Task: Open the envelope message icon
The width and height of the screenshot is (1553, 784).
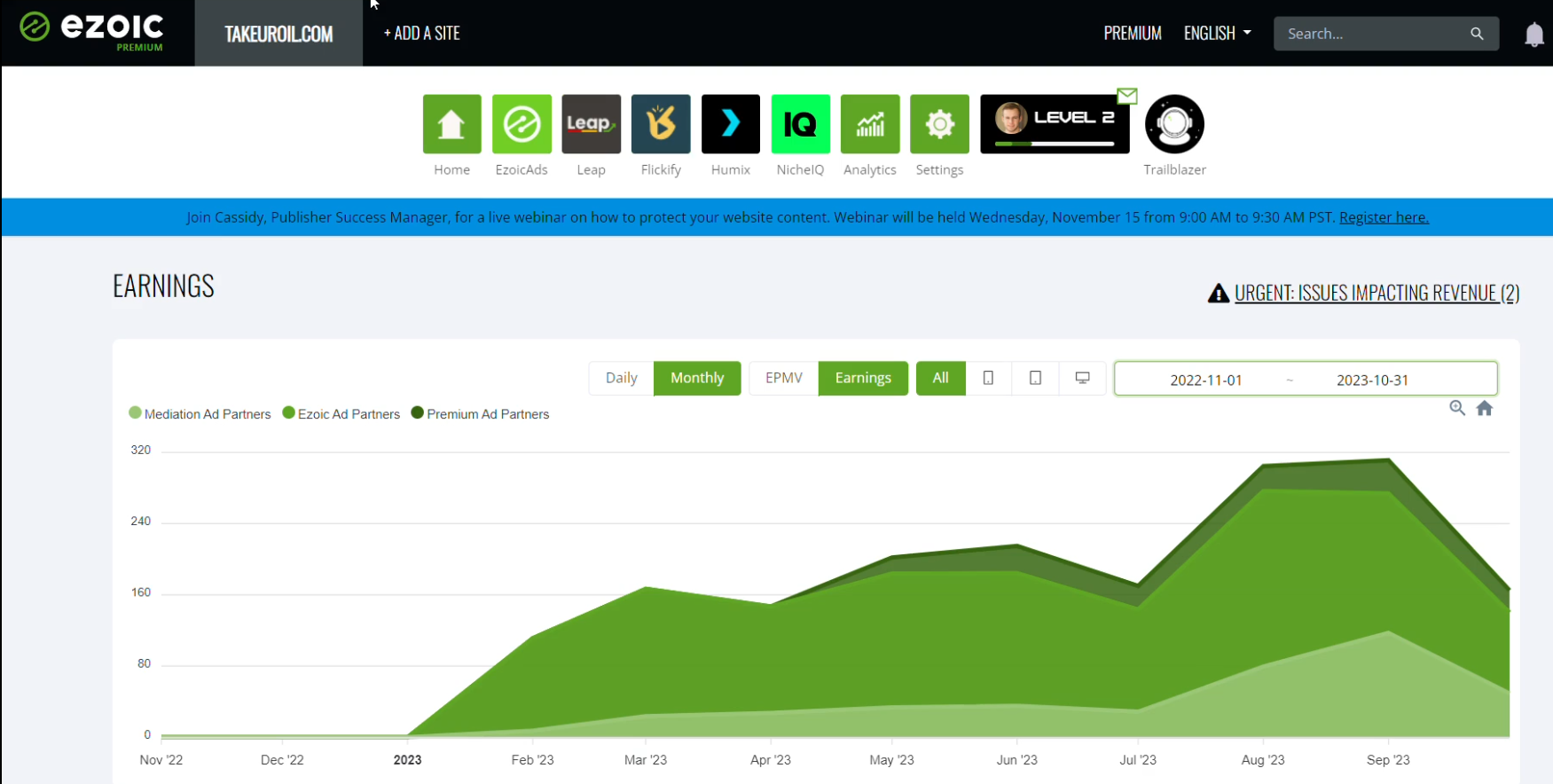Action: click(x=1127, y=96)
